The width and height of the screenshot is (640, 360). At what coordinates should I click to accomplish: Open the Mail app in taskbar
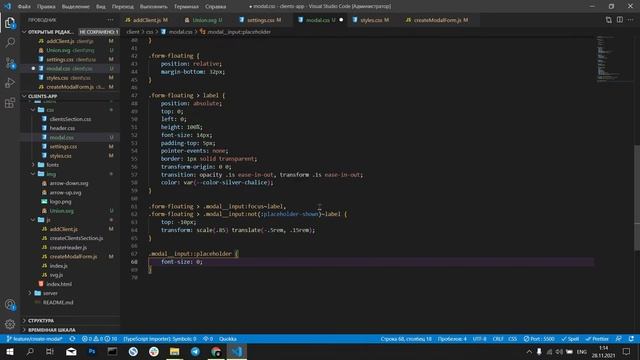pyautogui.click(x=71, y=351)
